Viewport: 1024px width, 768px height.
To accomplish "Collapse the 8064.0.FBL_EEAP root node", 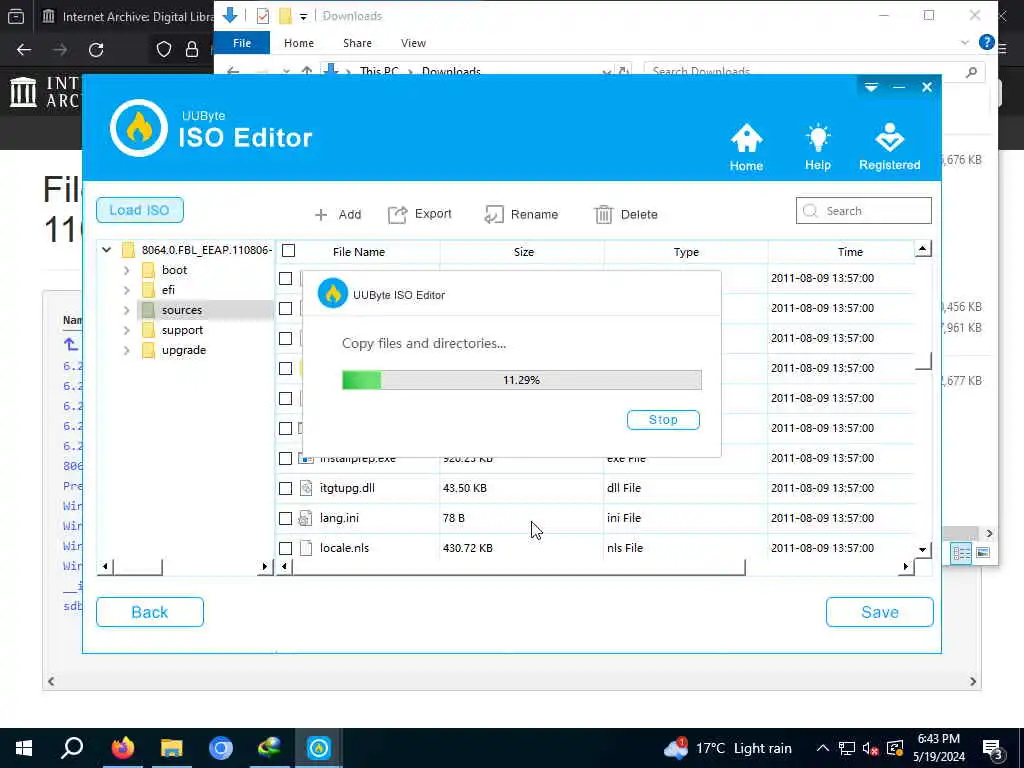I will point(106,249).
